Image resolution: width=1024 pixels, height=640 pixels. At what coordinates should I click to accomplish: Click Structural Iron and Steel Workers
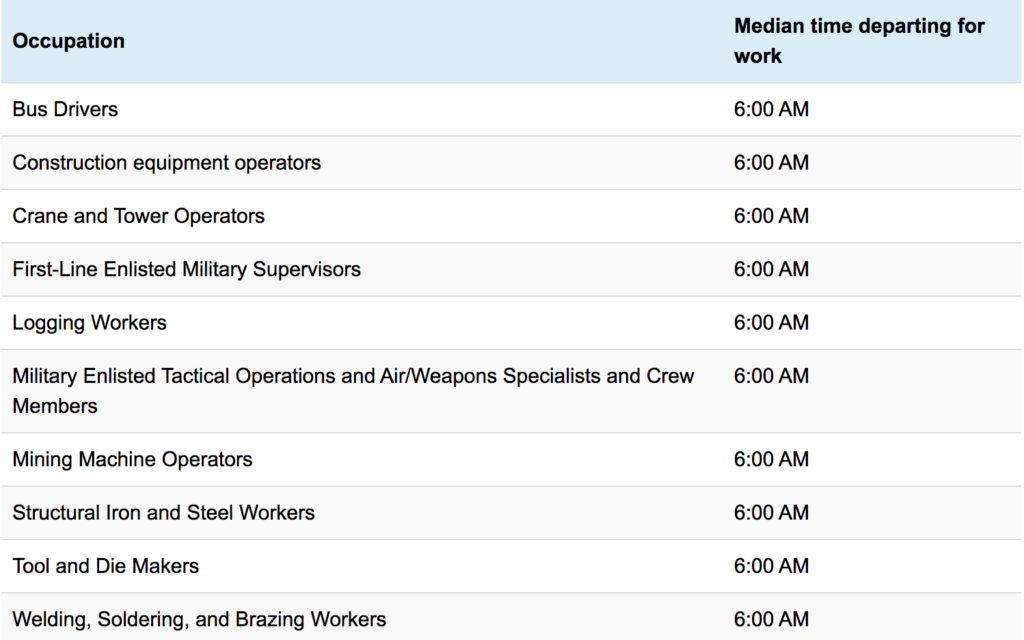(x=163, y=513)
